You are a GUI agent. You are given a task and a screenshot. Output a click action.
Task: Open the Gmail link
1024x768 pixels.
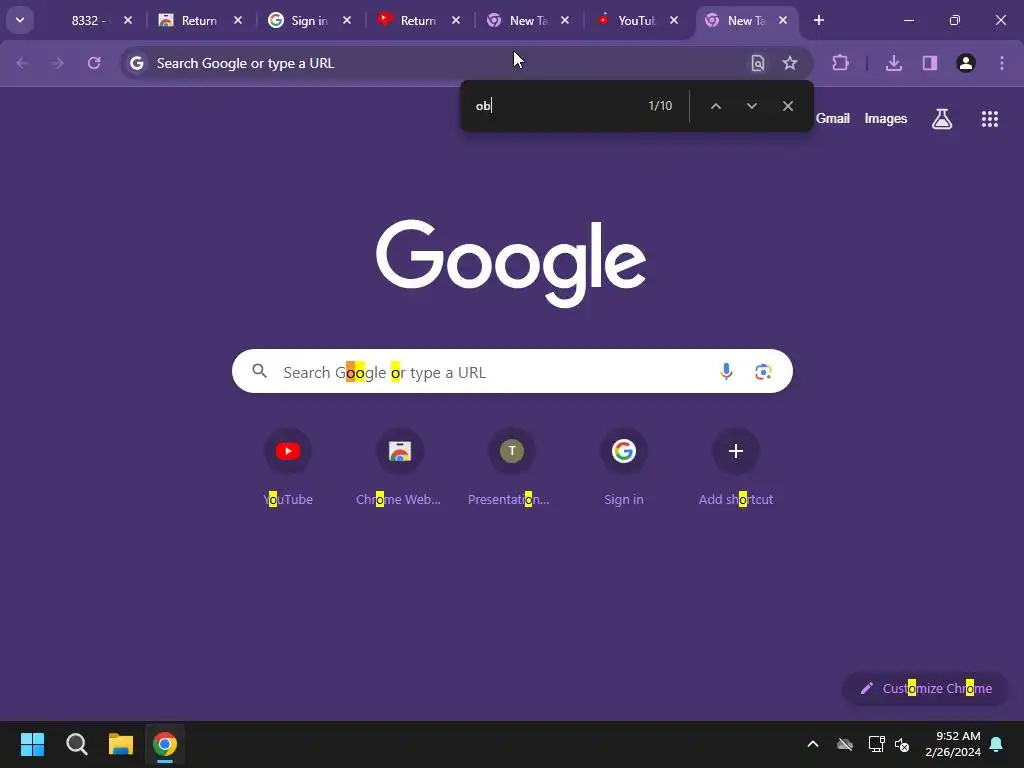833,118
